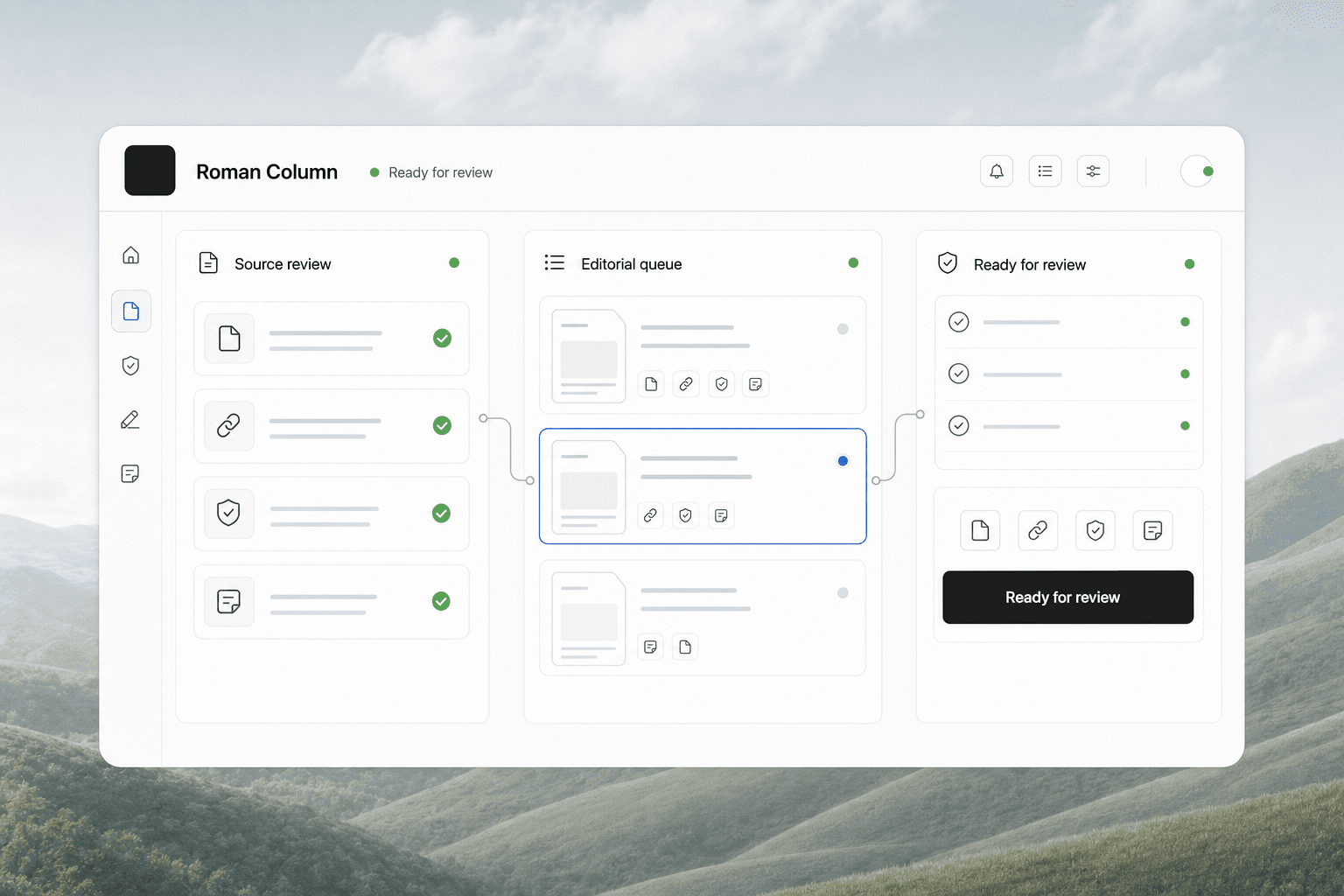
Task: Open the note icon in sidebar
Action: [130, 474]
